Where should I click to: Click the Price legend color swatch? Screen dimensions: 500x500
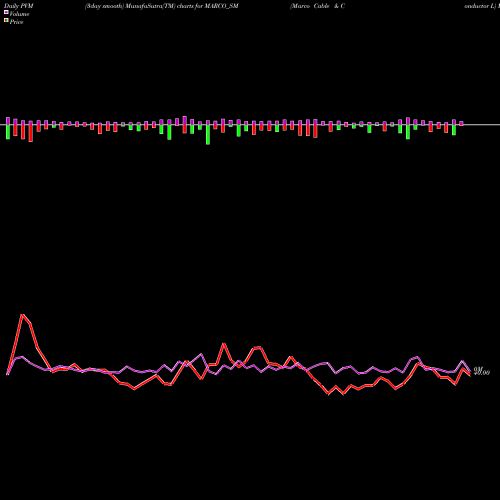click(6, 21)
